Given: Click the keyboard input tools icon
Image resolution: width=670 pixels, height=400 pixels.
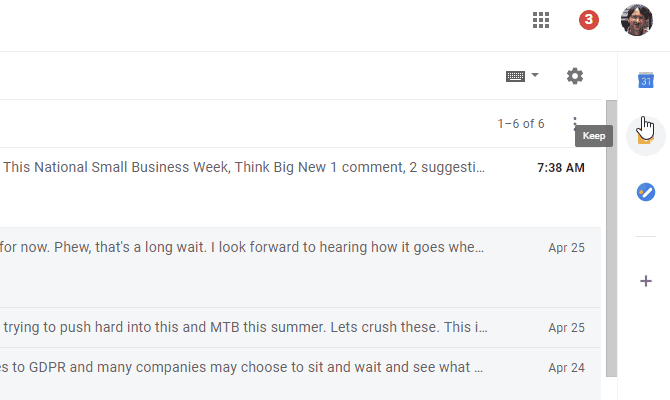Looking at the screenshot, I should pyautogui.click(x=516, y=76).
